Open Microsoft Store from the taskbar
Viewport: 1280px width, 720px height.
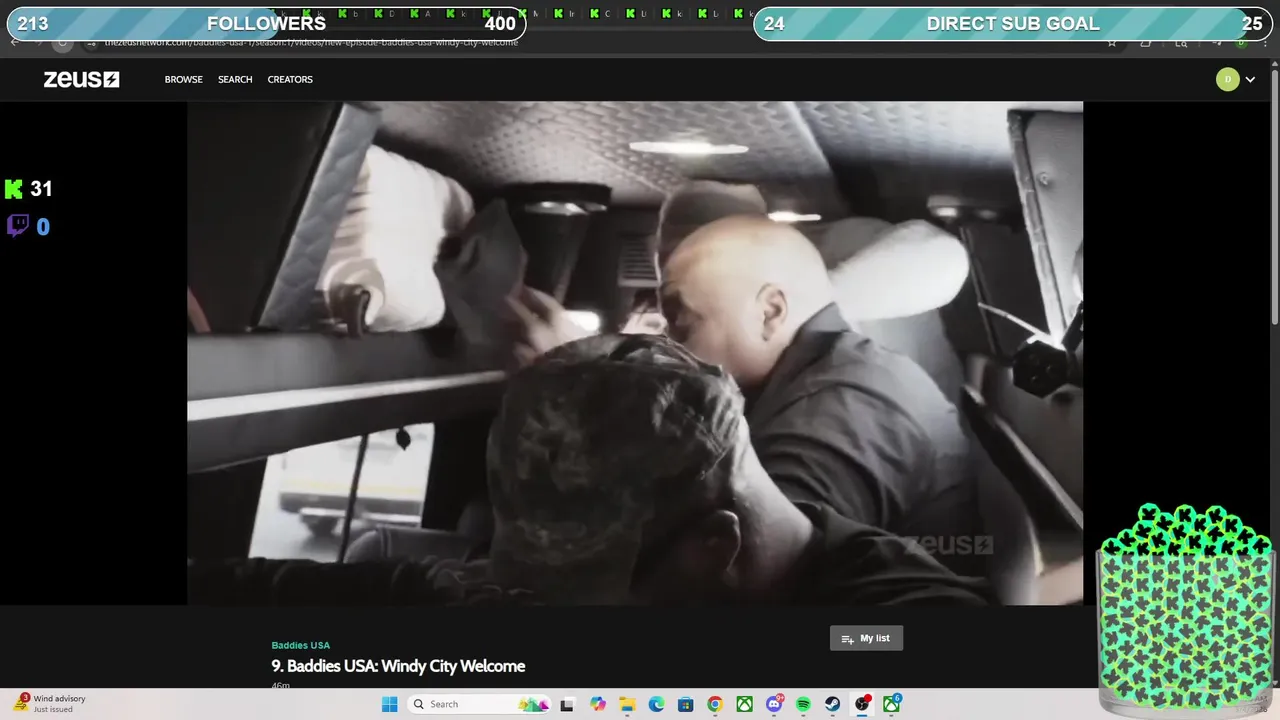click(x=685, y=704)
